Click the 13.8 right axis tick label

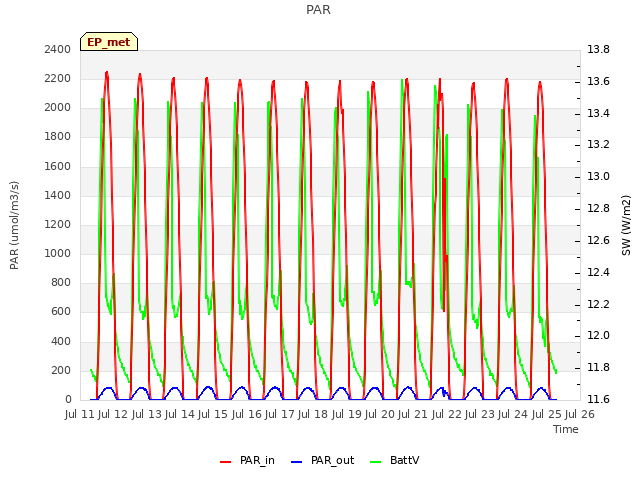(x=598, y=49)
